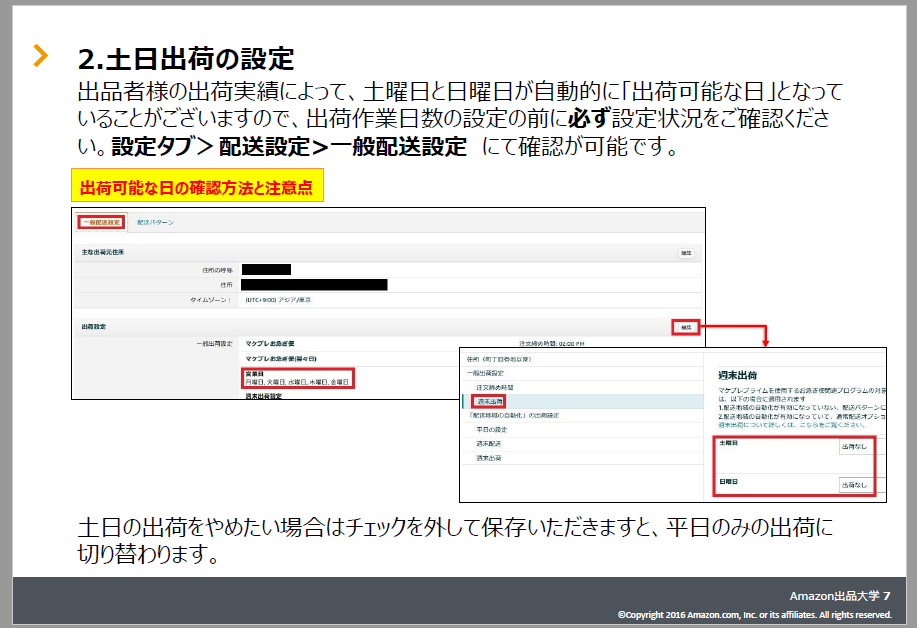Viewport: 917px width, 628px height.
Task: Click the highlighted 営業日 weekday list
Action: [299, 381]
